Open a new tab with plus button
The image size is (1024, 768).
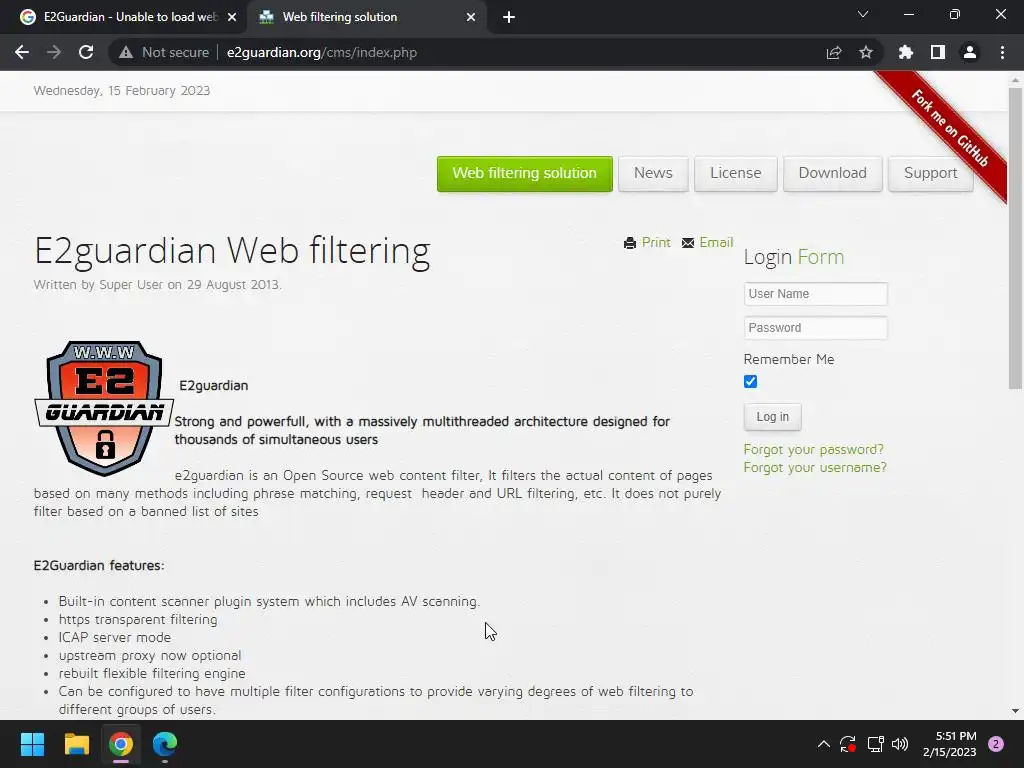[509, 17]
